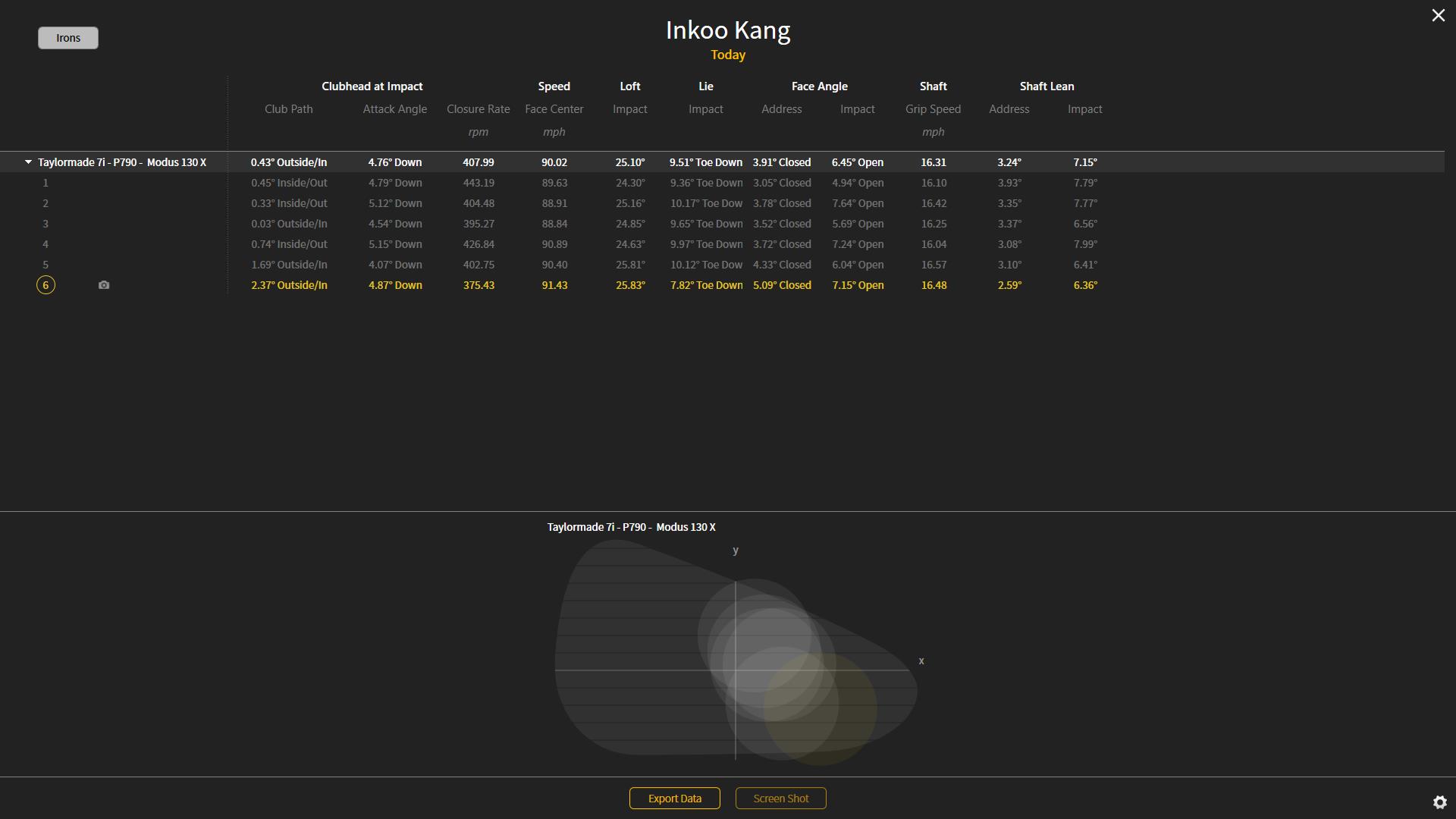Viewport: 1456px width, 819px height.
Task: Select shot row 1
Action: (x=722, y=183)
